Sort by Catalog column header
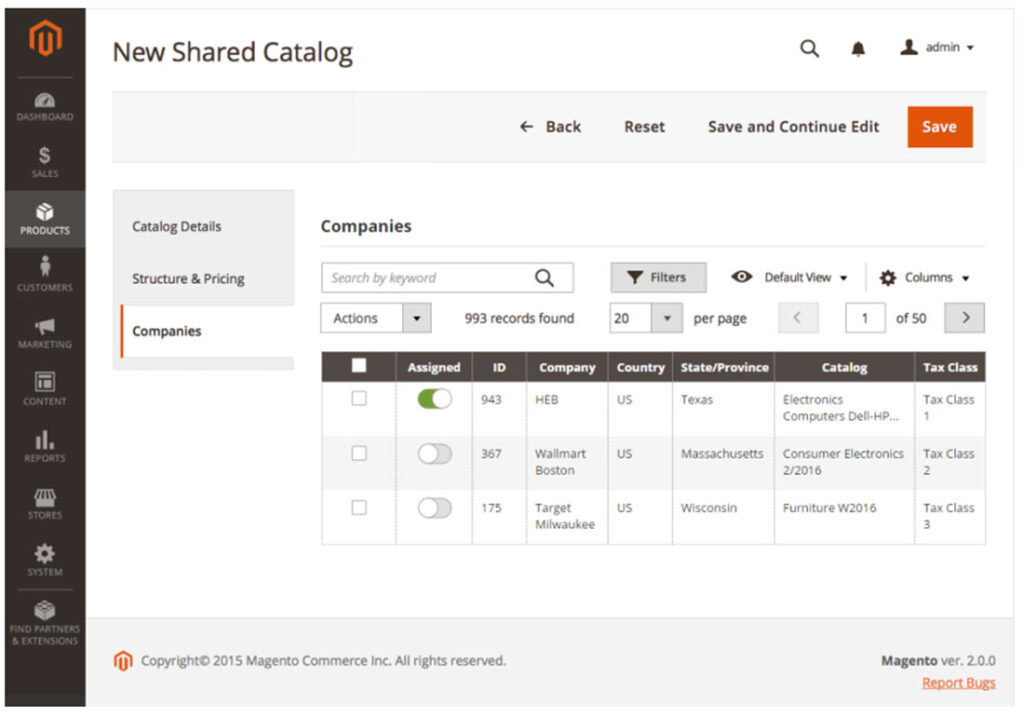This screenshot has width=1024, height=718. pyautogui.click(x=844, y=367)
